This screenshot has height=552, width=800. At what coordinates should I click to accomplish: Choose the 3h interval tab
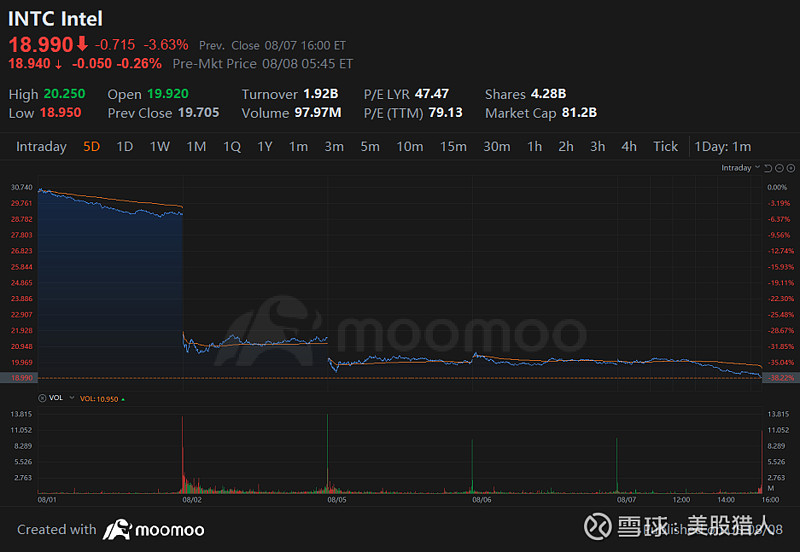point(597,147)
